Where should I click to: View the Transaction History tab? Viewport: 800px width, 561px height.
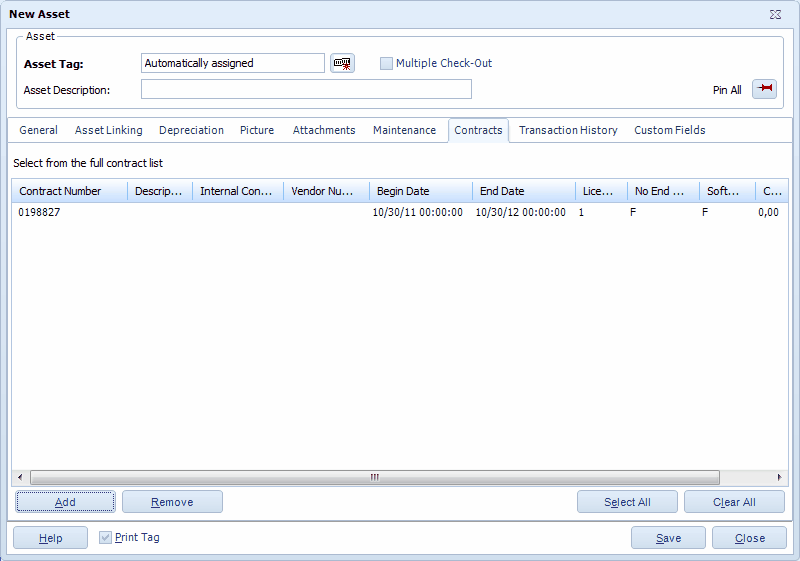pos(567,130)
